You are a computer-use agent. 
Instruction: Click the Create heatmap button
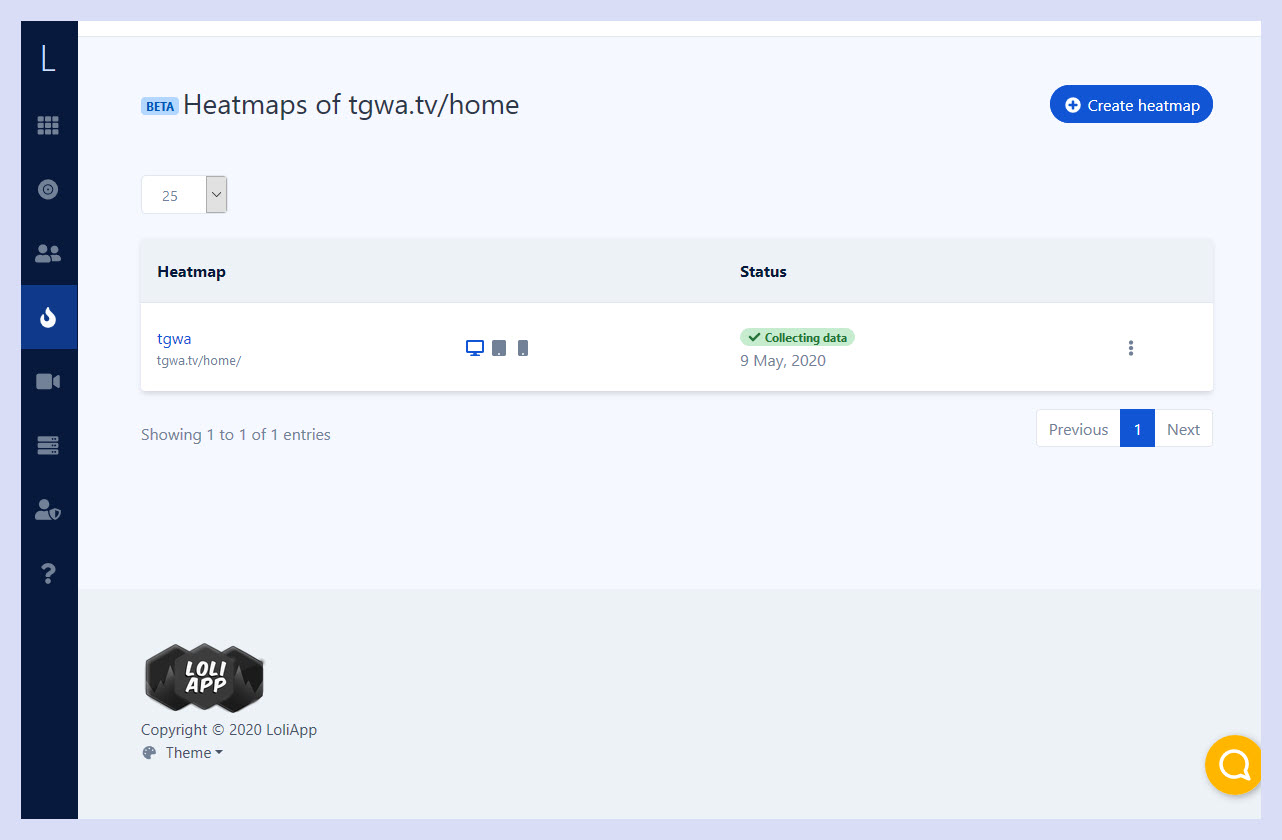(x=1131, y=105)
